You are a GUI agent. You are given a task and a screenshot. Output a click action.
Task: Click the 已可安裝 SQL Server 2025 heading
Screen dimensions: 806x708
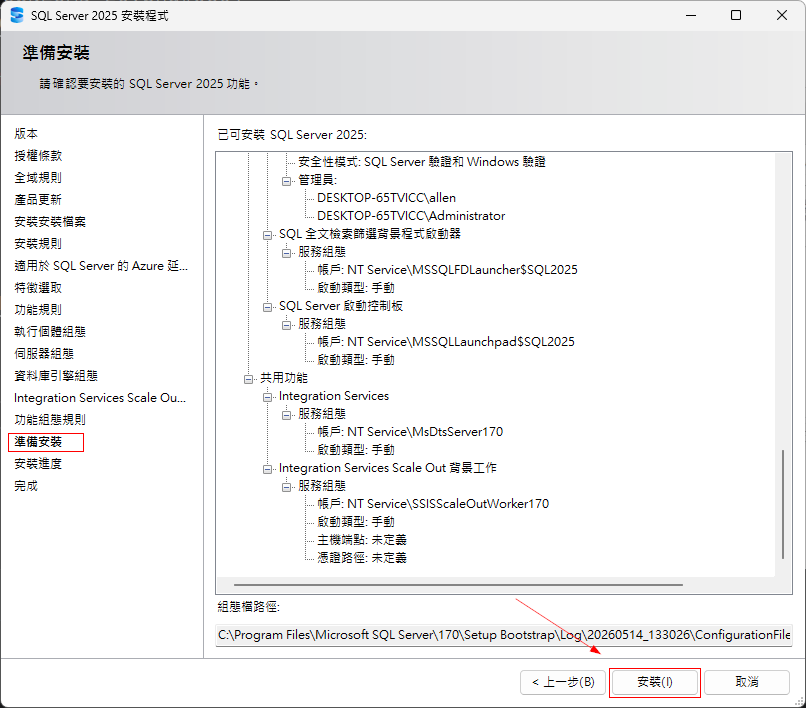[x=292, y=135]
